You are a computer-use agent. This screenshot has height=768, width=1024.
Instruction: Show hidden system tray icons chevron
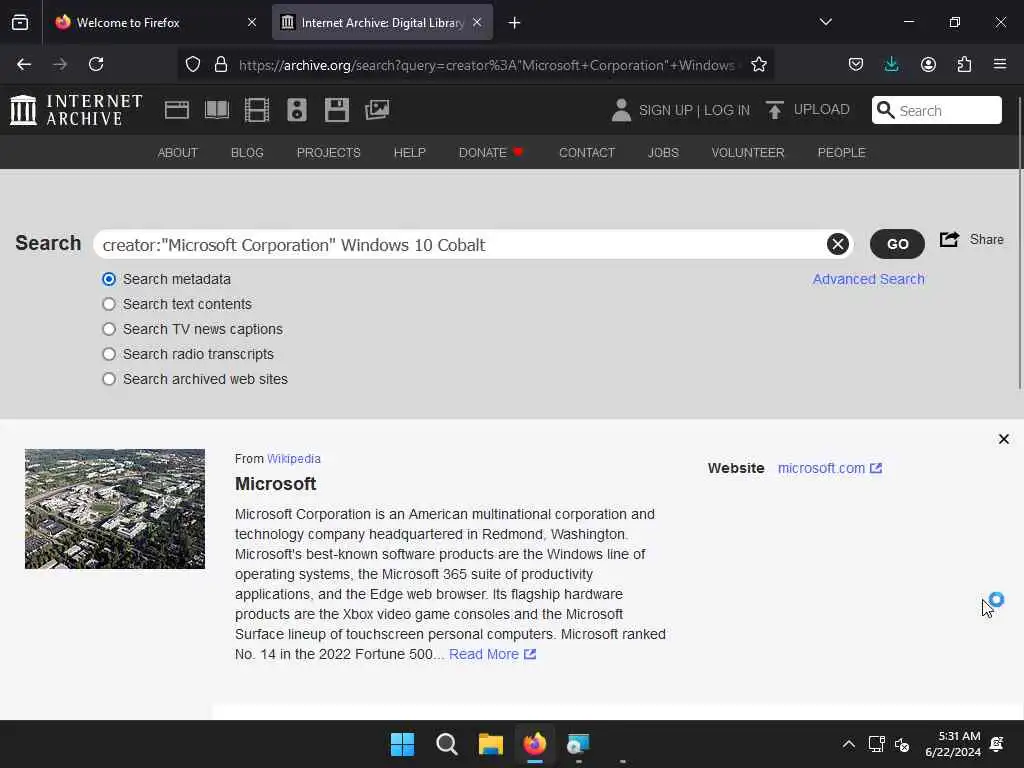(848, 744)
